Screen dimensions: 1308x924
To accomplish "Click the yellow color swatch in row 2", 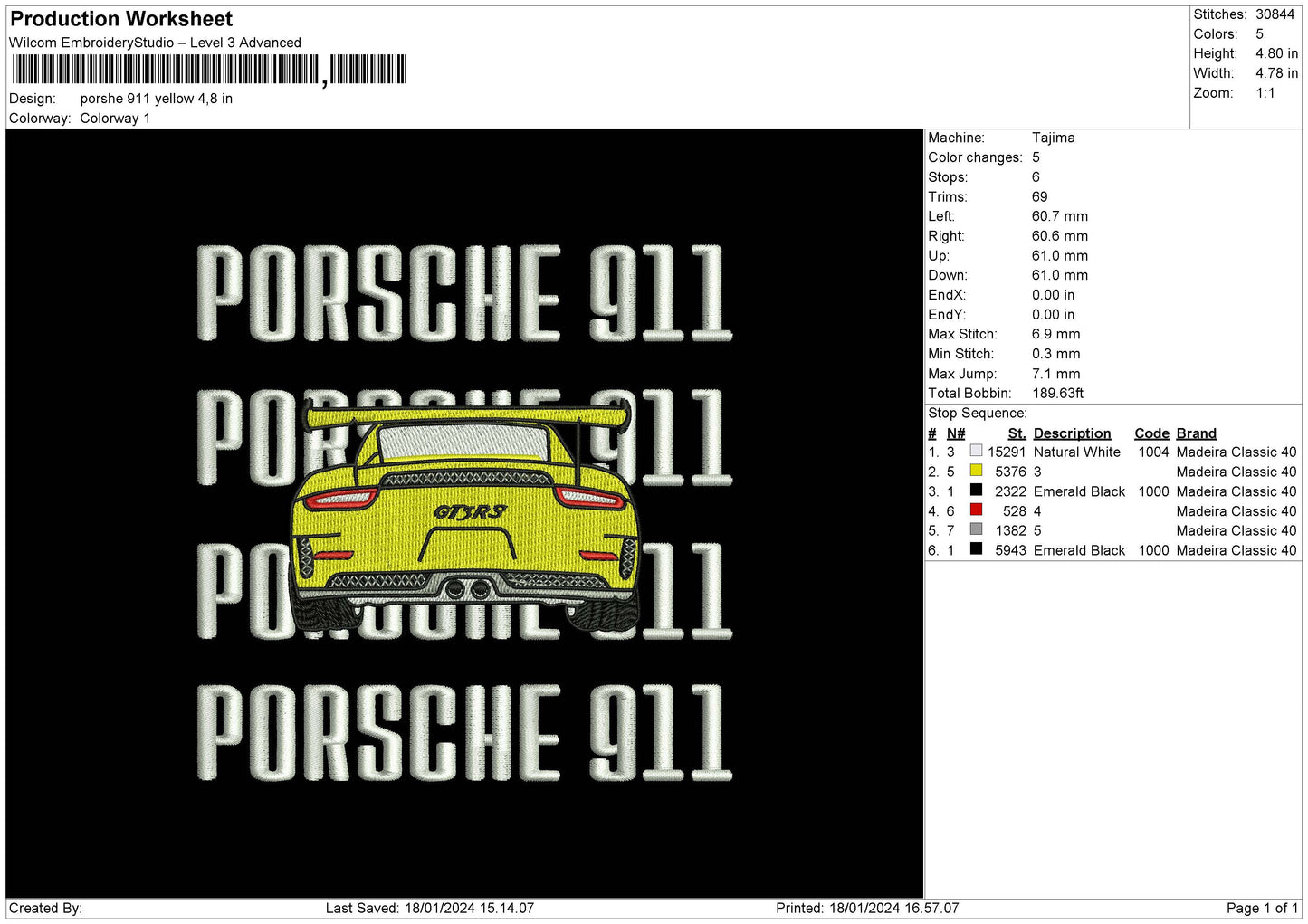I will coord(976,471).
